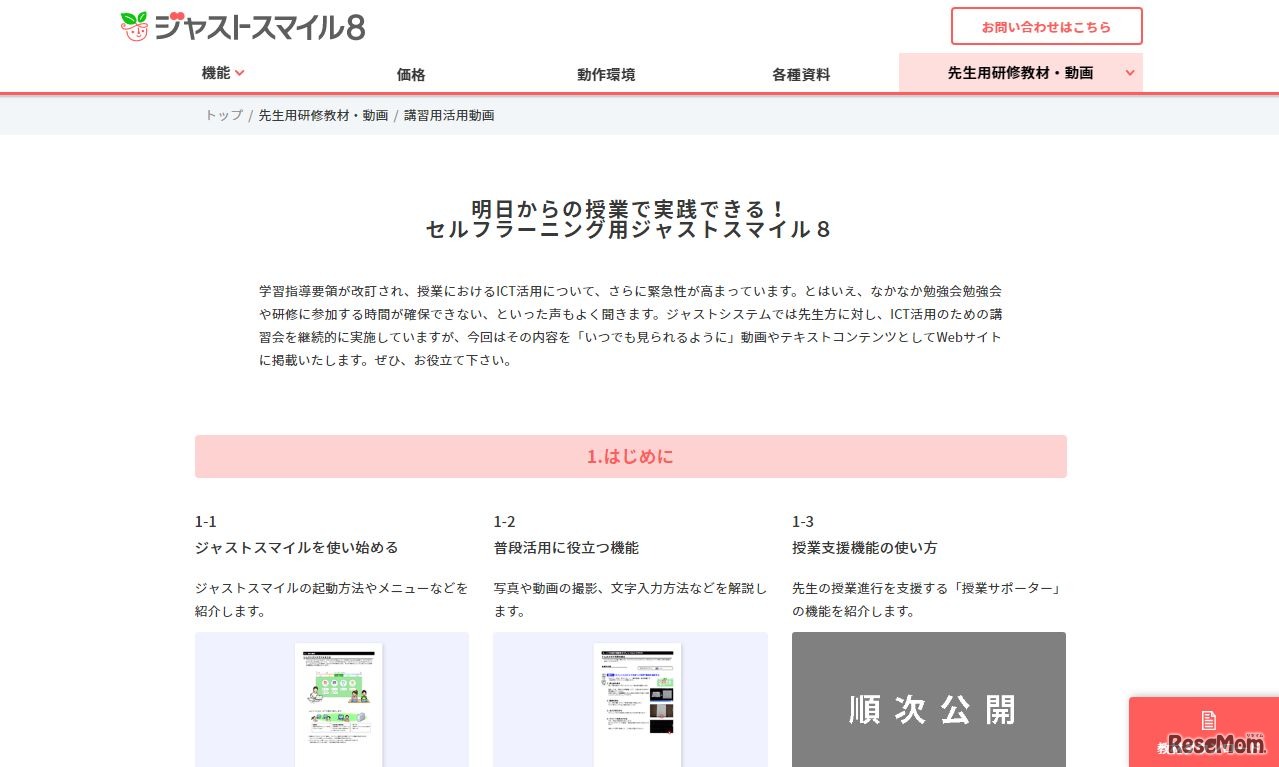The height and width of the screenshot is (767, 1279).
Task: Open the 1-1 ジャストスマイルを使い始める thumbnail
Action: (332, 700)
